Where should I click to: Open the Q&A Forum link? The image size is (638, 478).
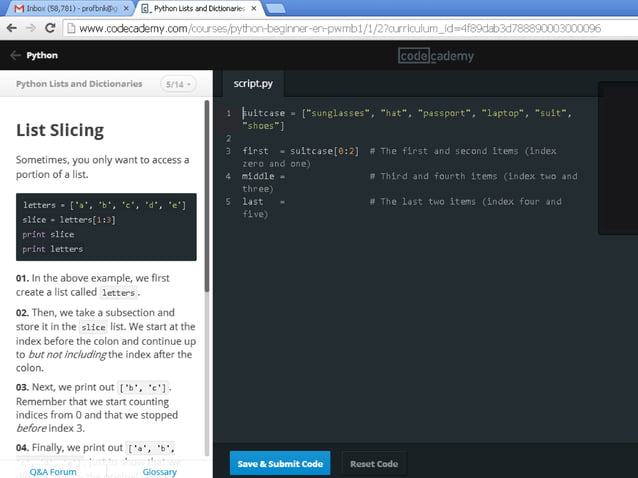click(x=52, y=471)
